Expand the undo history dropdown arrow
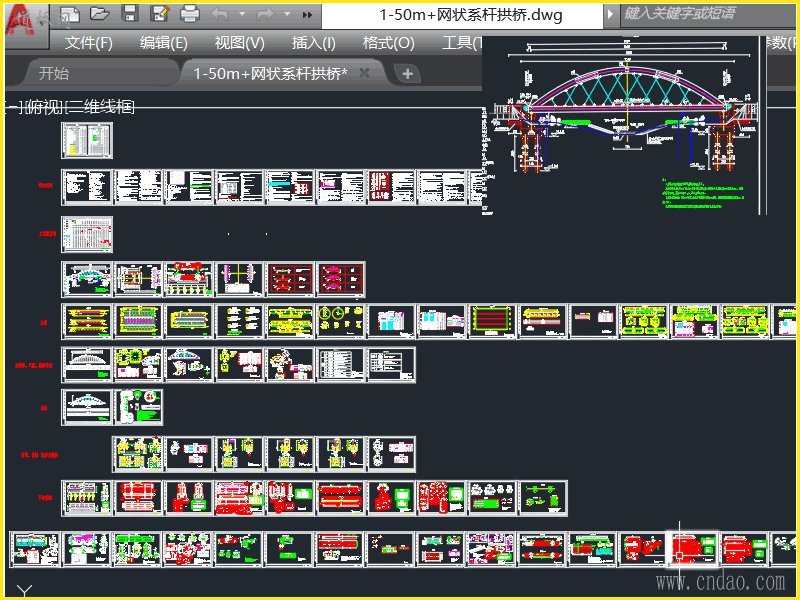The height and width of the screenshot is (600, 800). [242, 14]
